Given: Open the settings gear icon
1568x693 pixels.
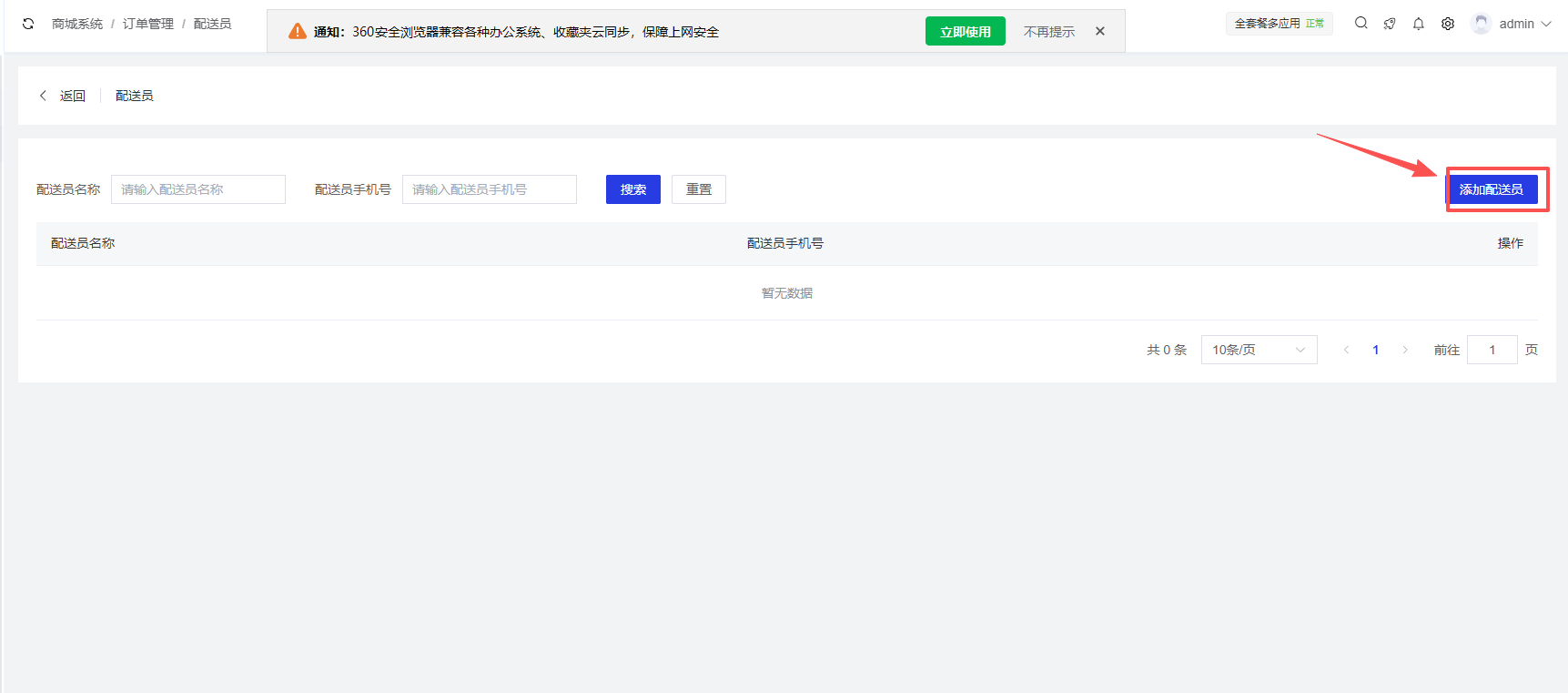Looking at the screenshot, I should click(x=1448, y=24).
